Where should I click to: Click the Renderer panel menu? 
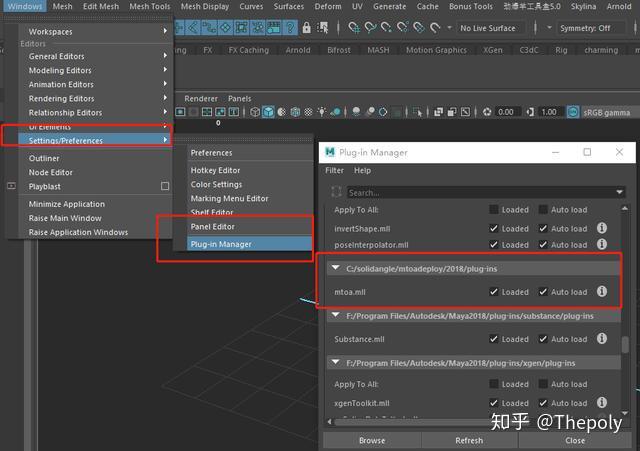tap(201, 98)
